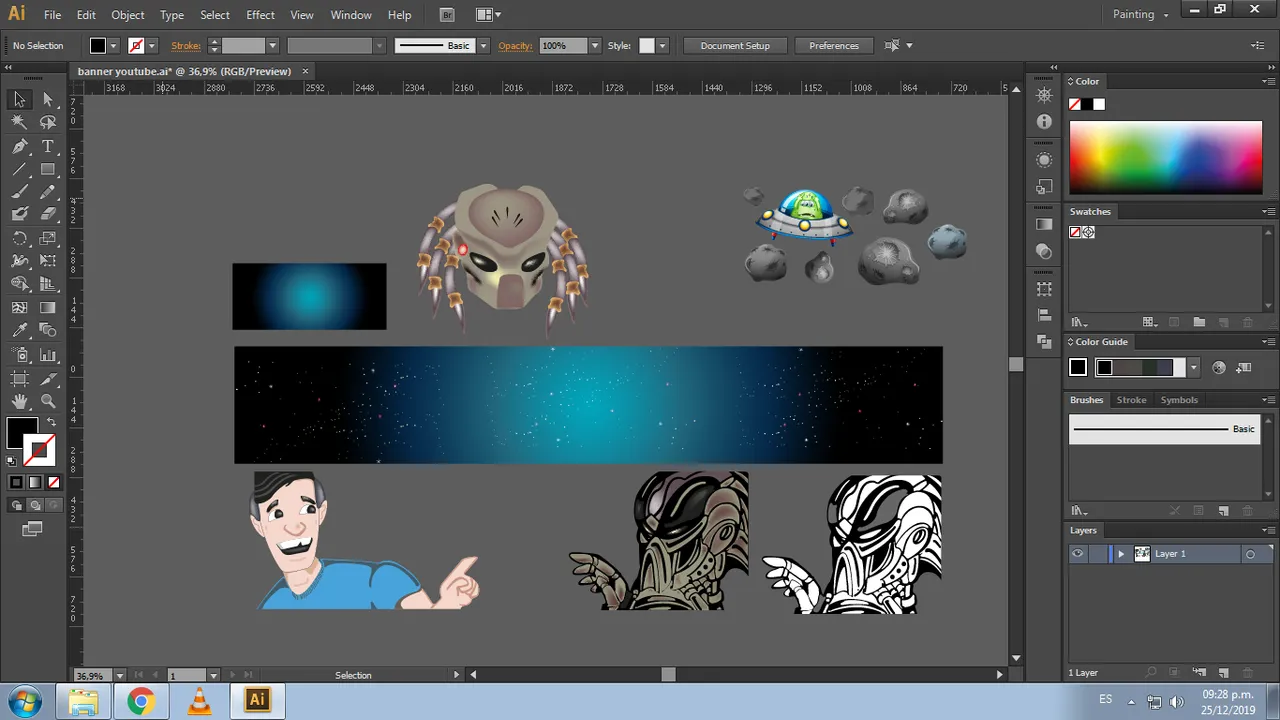Pick the Column Graph tool

[48, 355]
